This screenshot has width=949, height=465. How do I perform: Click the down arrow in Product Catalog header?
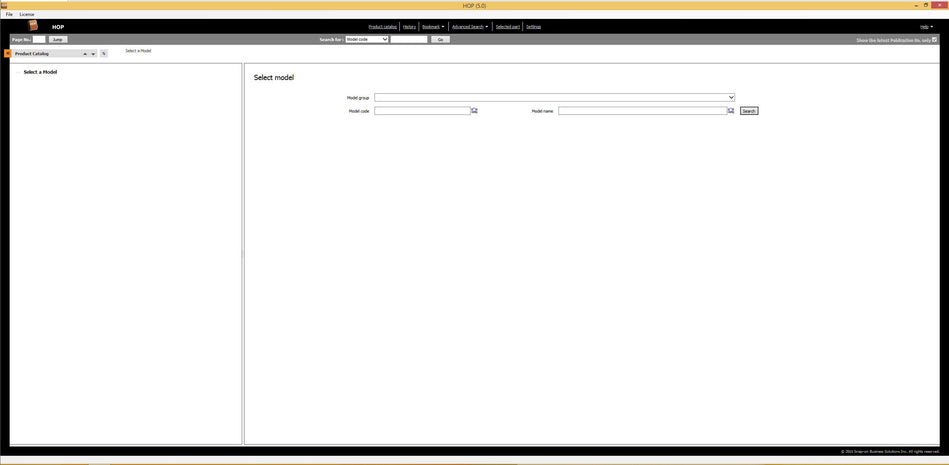coord(93,54)
